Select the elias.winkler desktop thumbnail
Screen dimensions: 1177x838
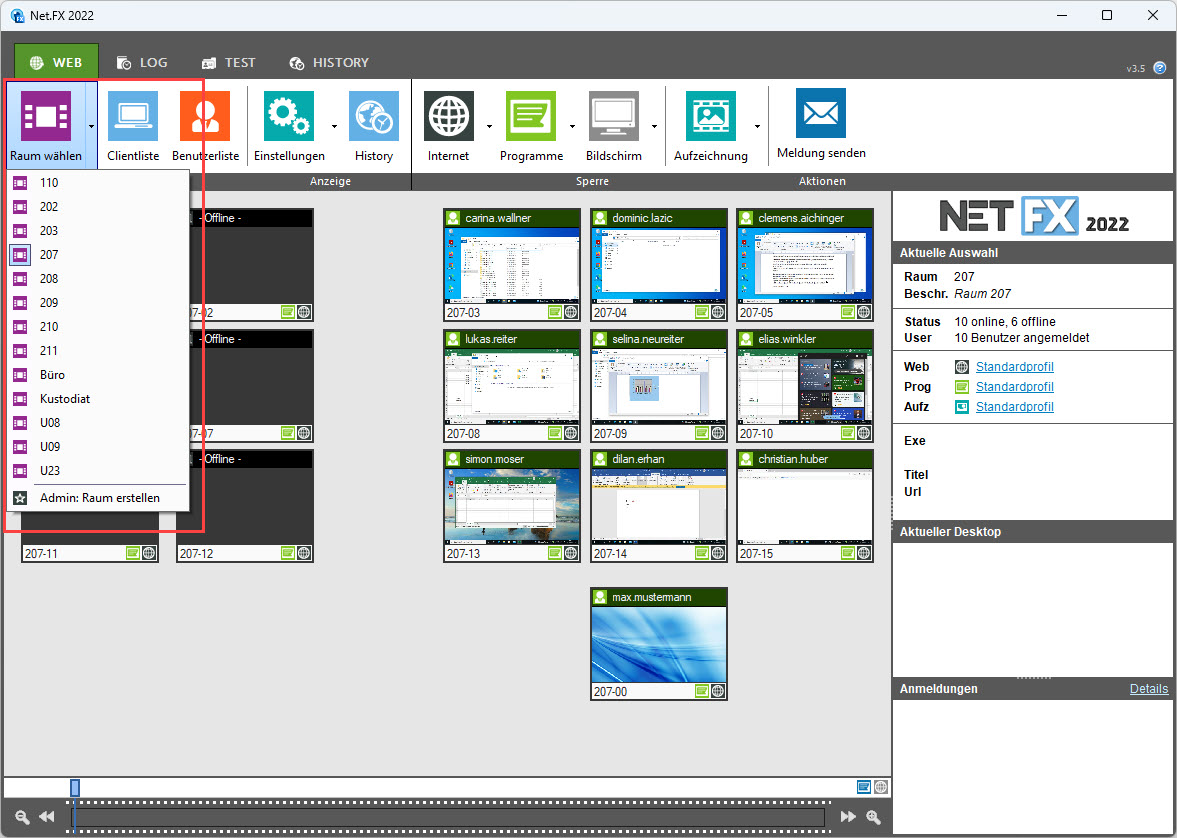click(x=805, y=386)
